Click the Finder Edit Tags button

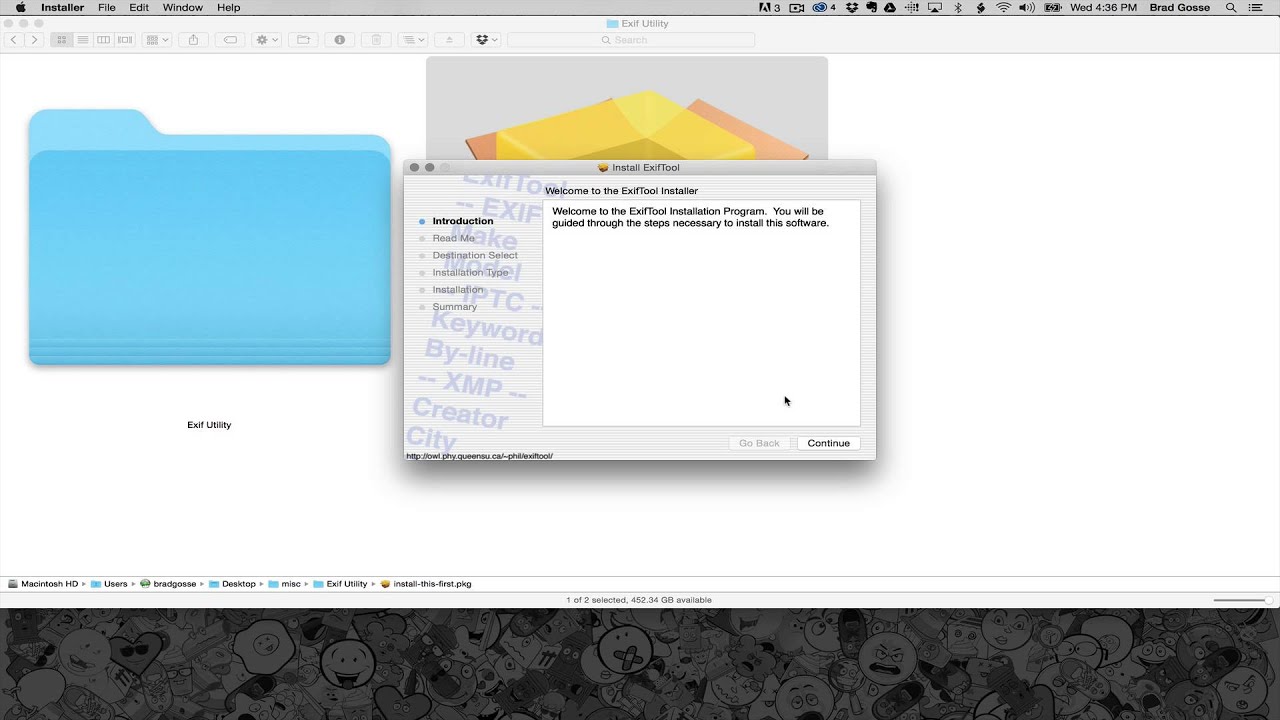[230, 40]
